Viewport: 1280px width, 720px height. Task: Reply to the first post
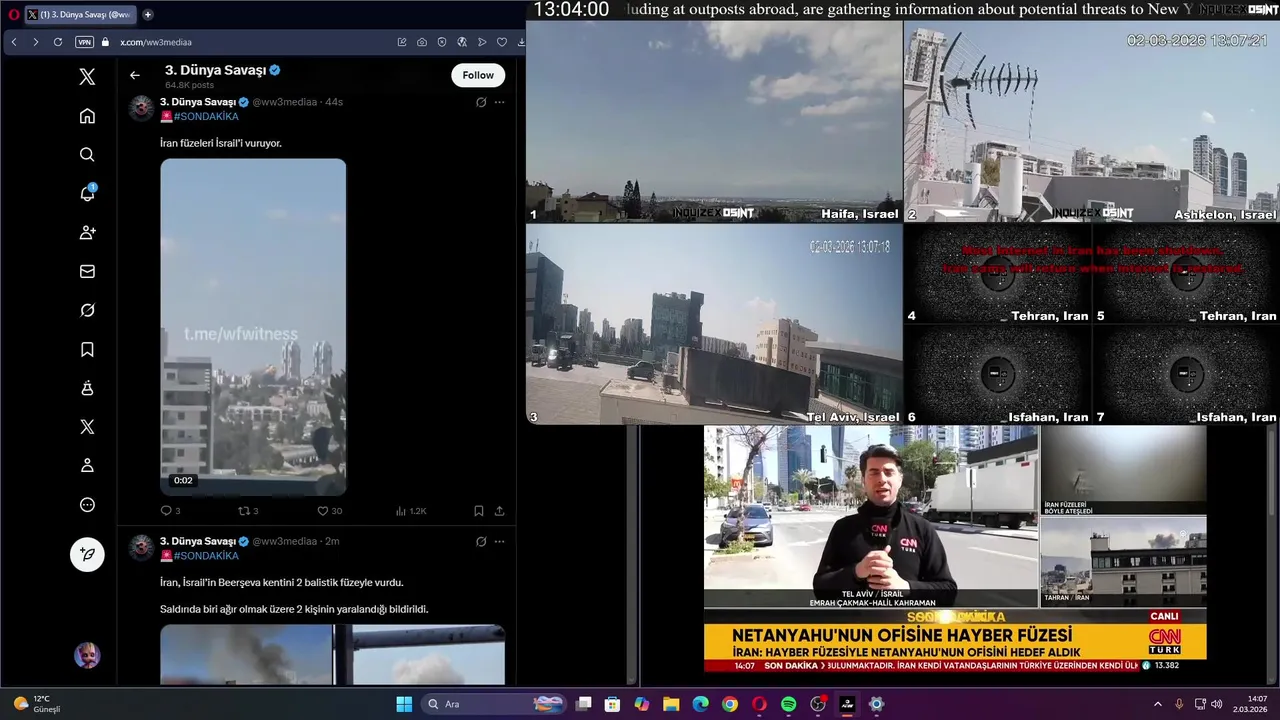click(170, 511)
